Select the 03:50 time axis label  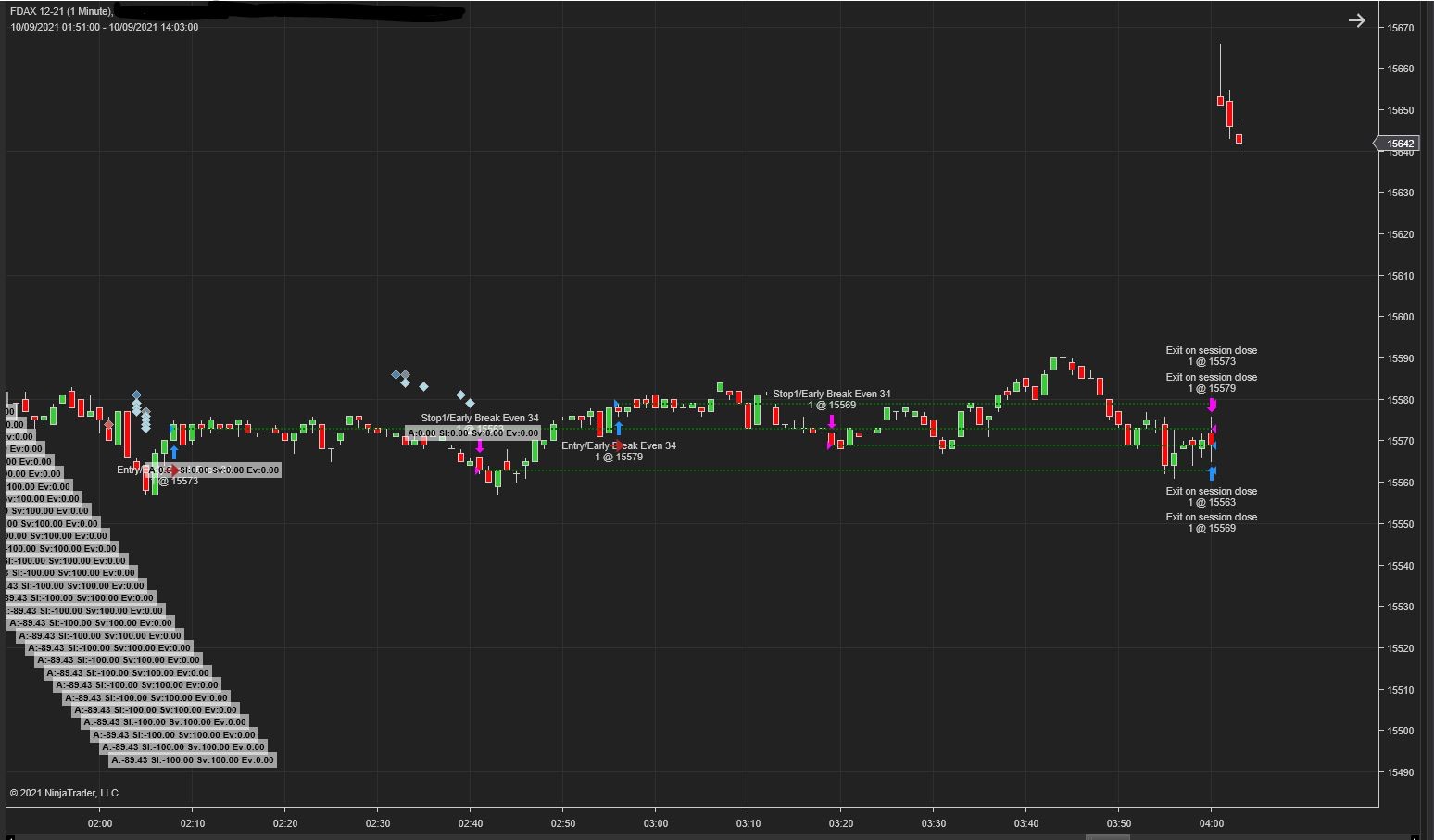(x=1119, y=823)
